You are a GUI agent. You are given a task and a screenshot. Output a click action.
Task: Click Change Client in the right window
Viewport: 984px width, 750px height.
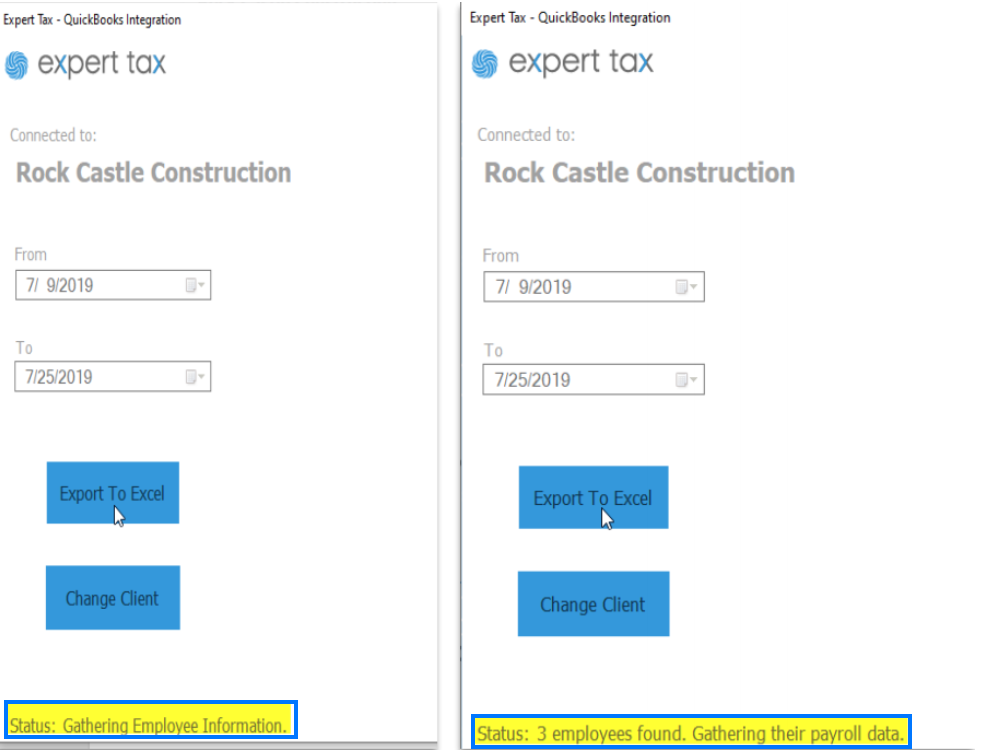click(594, 604)
